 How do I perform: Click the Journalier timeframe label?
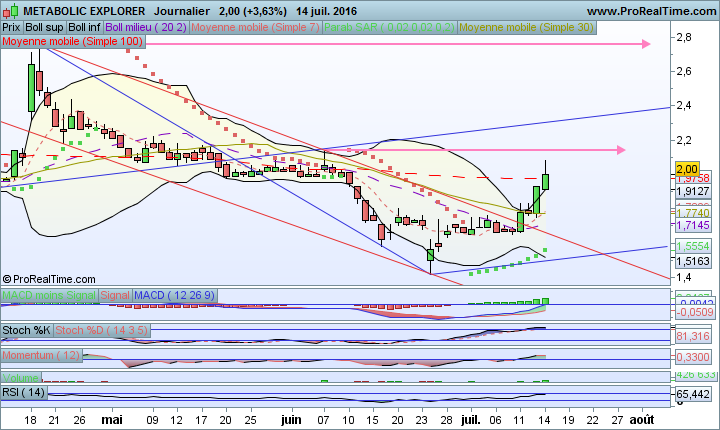pyautogui.click(x=182, y=11)
